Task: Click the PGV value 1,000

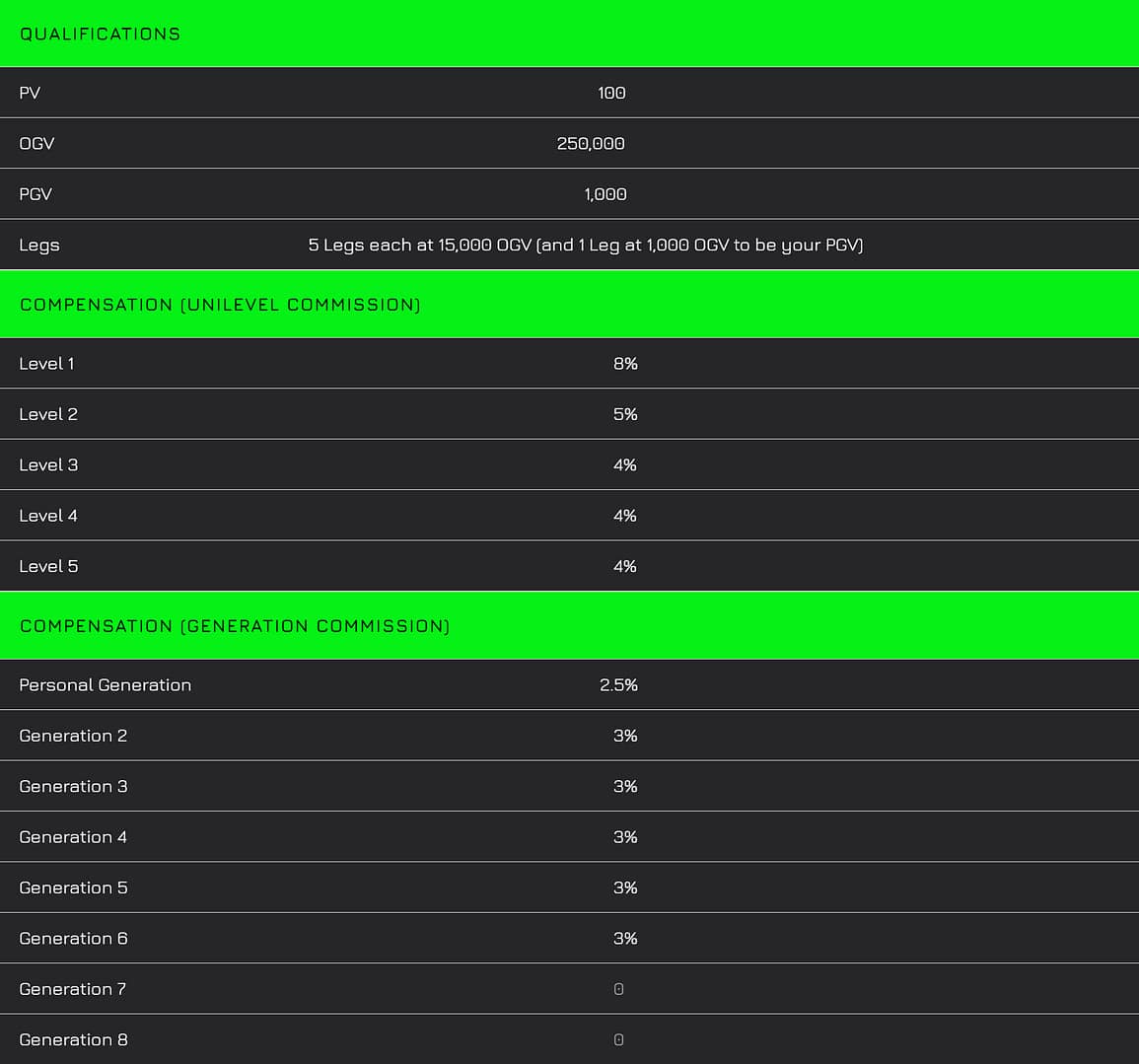Action: [x=605, y=194]
